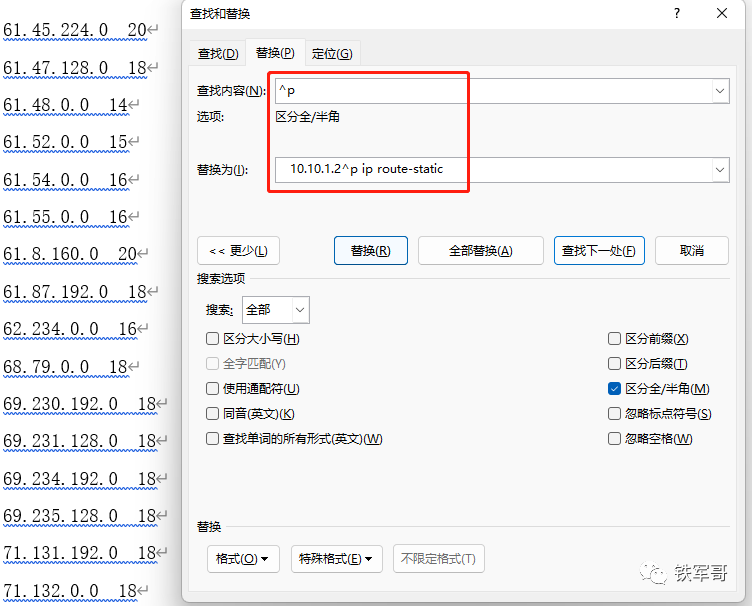752x606 pixels.
Task: Close the Find and Replace dialog
Action: pyautogui.click(x=722, y=13)
